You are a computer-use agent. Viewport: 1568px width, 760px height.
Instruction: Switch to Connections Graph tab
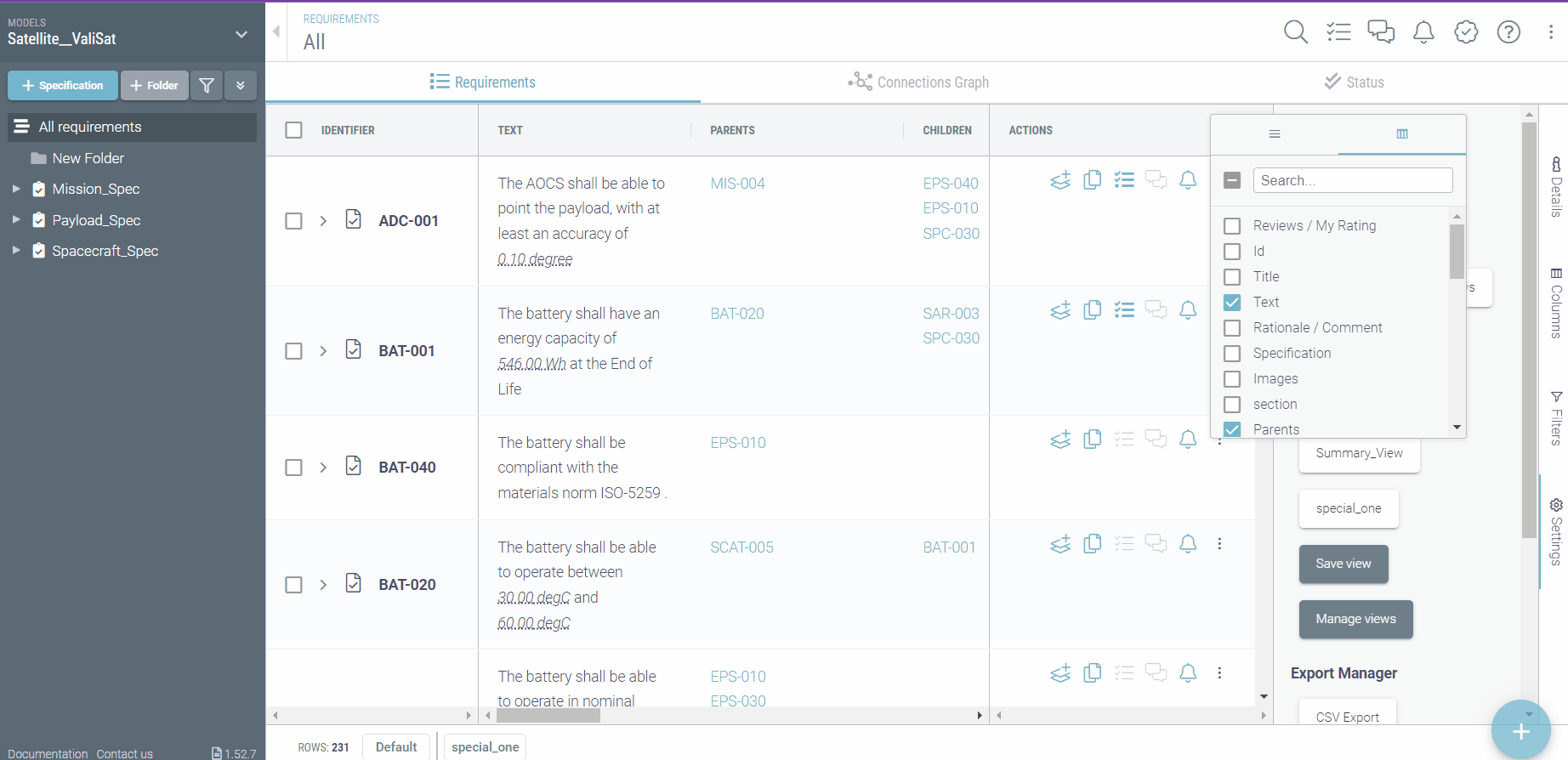[x=918, y=82]
